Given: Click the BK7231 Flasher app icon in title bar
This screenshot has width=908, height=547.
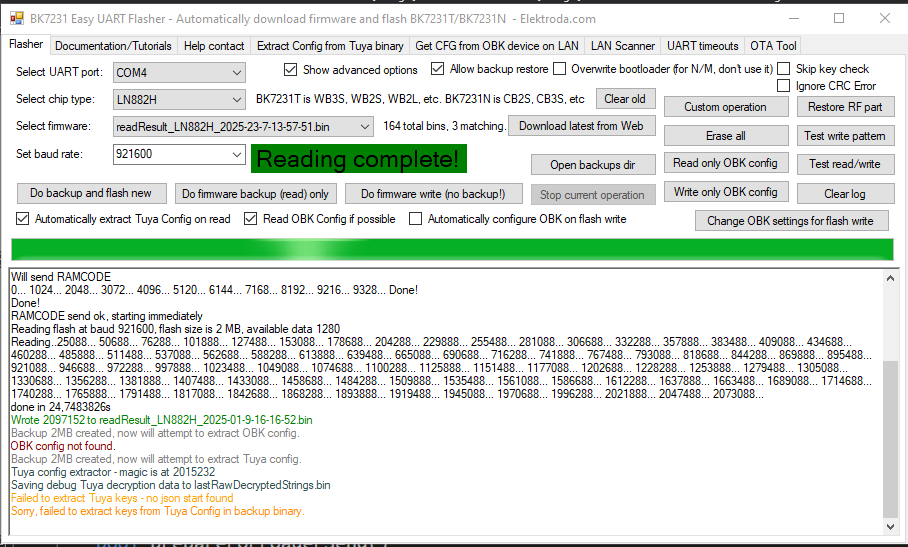Looking at the screenshot, I should pos(16,19).
